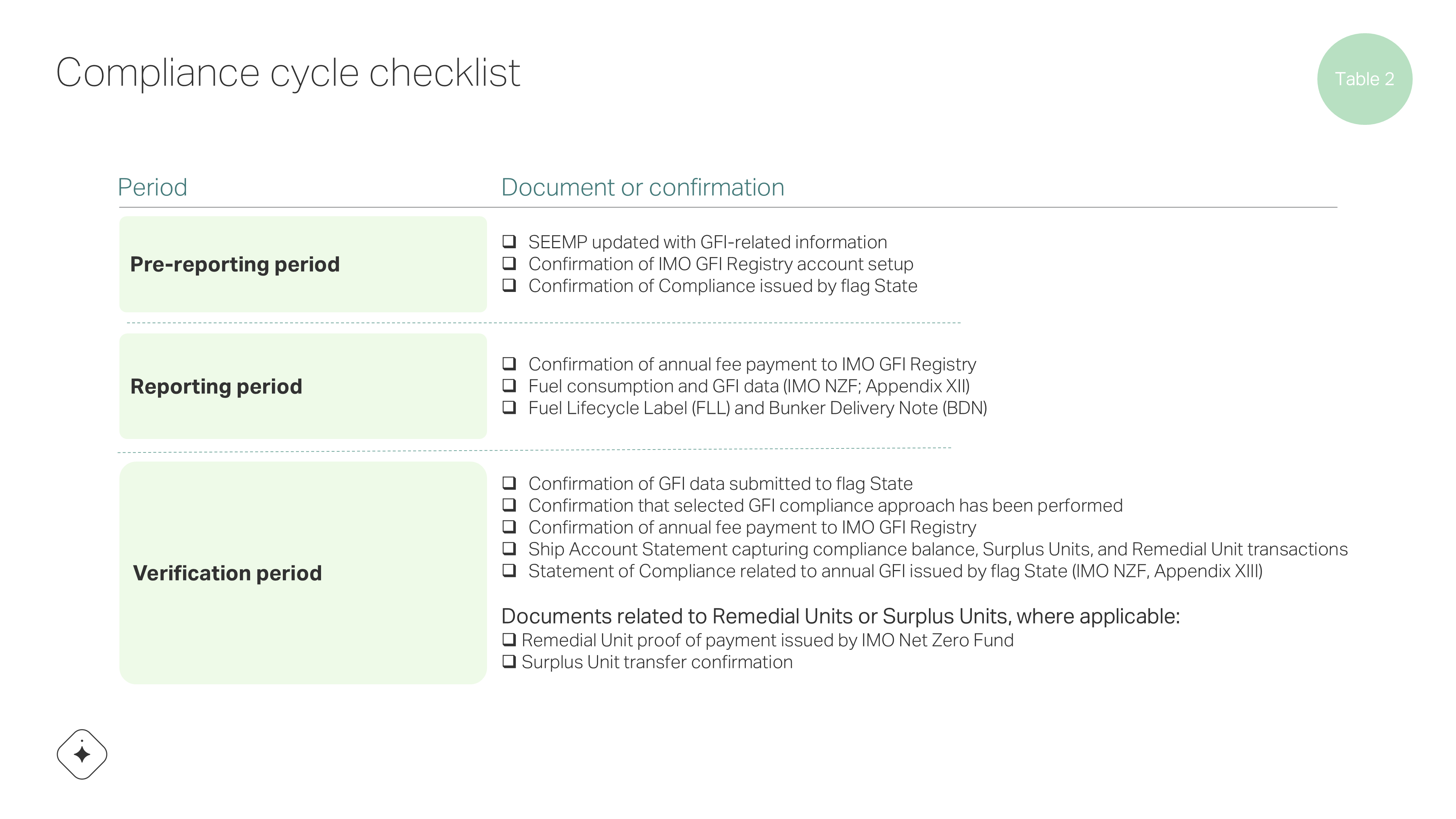Click the Compliance cycle checklist title
Viewport: 1456px width, 819px height.
(288, 73)
